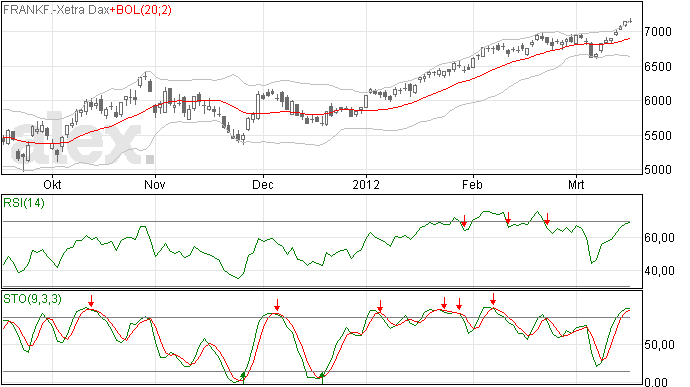Image resolution: width=690 pixels, height=387 pixels.
Task: Click the 5000 price axis value
Action: point(658,170)
